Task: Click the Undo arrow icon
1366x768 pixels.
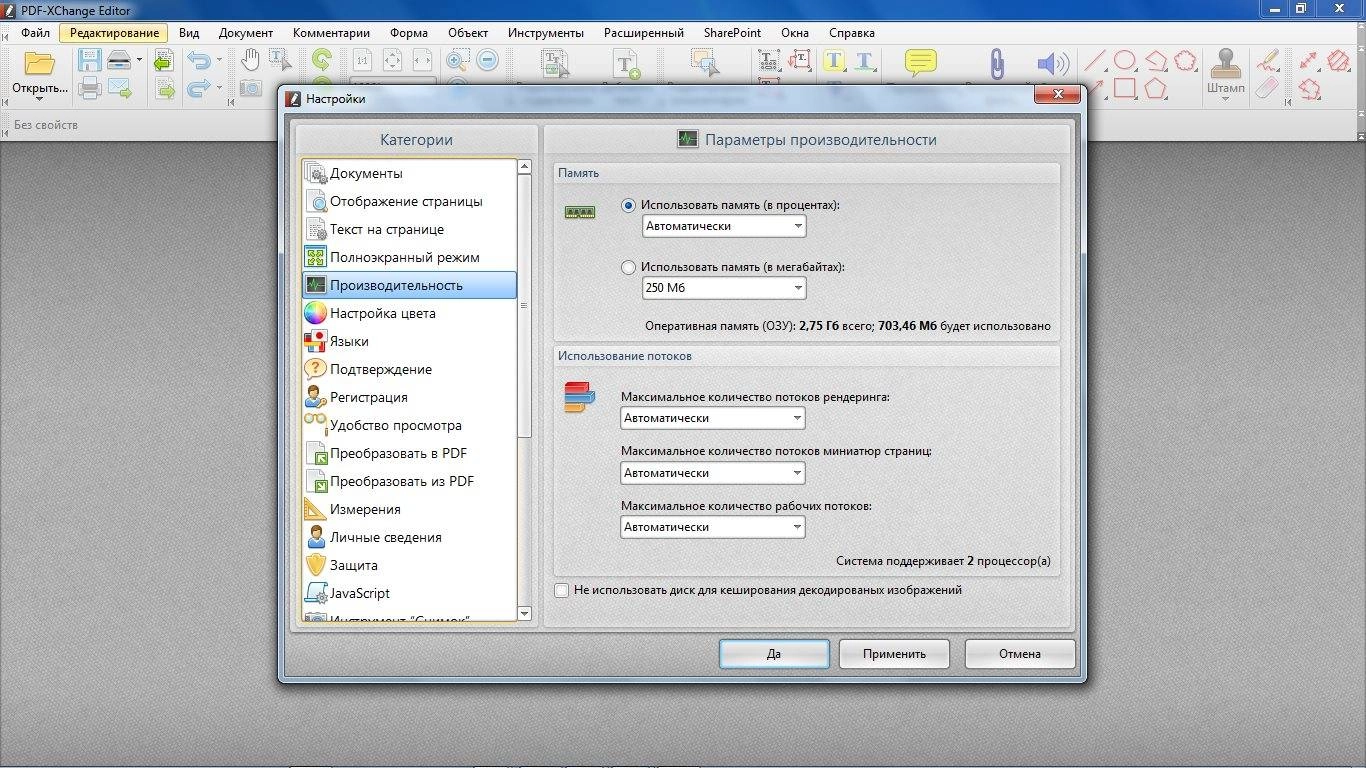Action: pos(198,60)
